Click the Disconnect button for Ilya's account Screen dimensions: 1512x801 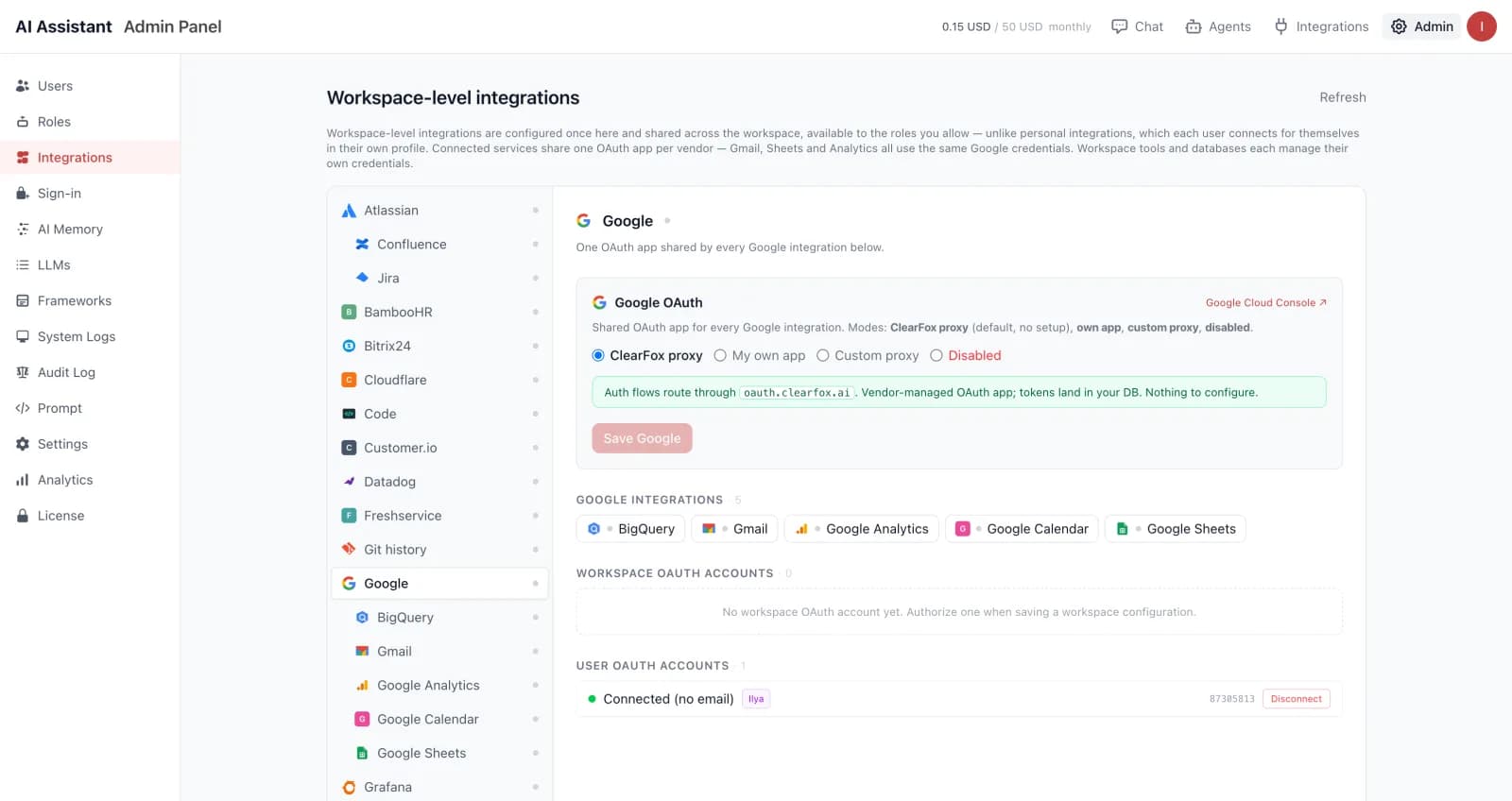tap(1297, 699)
